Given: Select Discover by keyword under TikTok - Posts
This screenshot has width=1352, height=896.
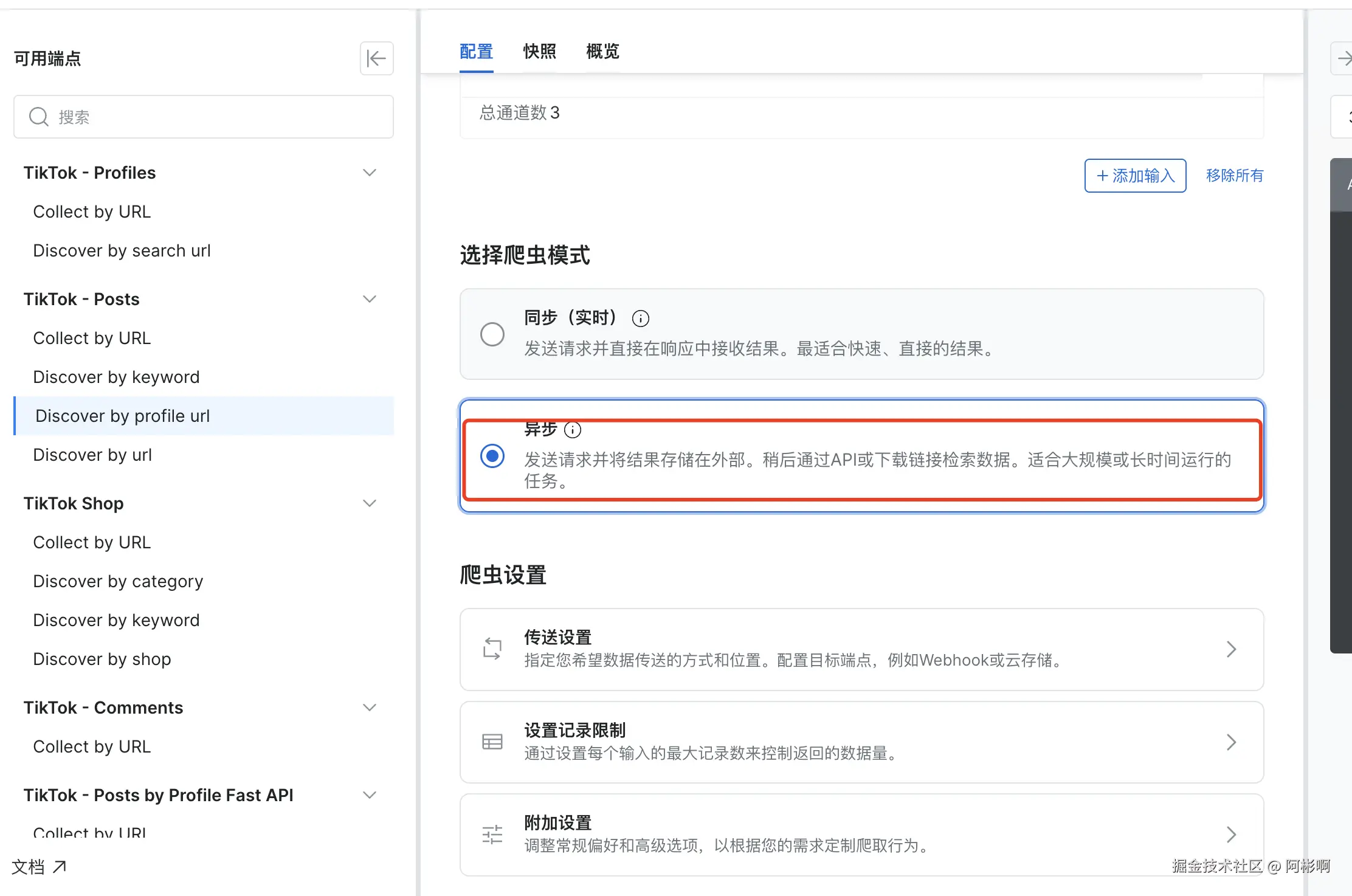Looking at the screenshot, I should [116, 377].
